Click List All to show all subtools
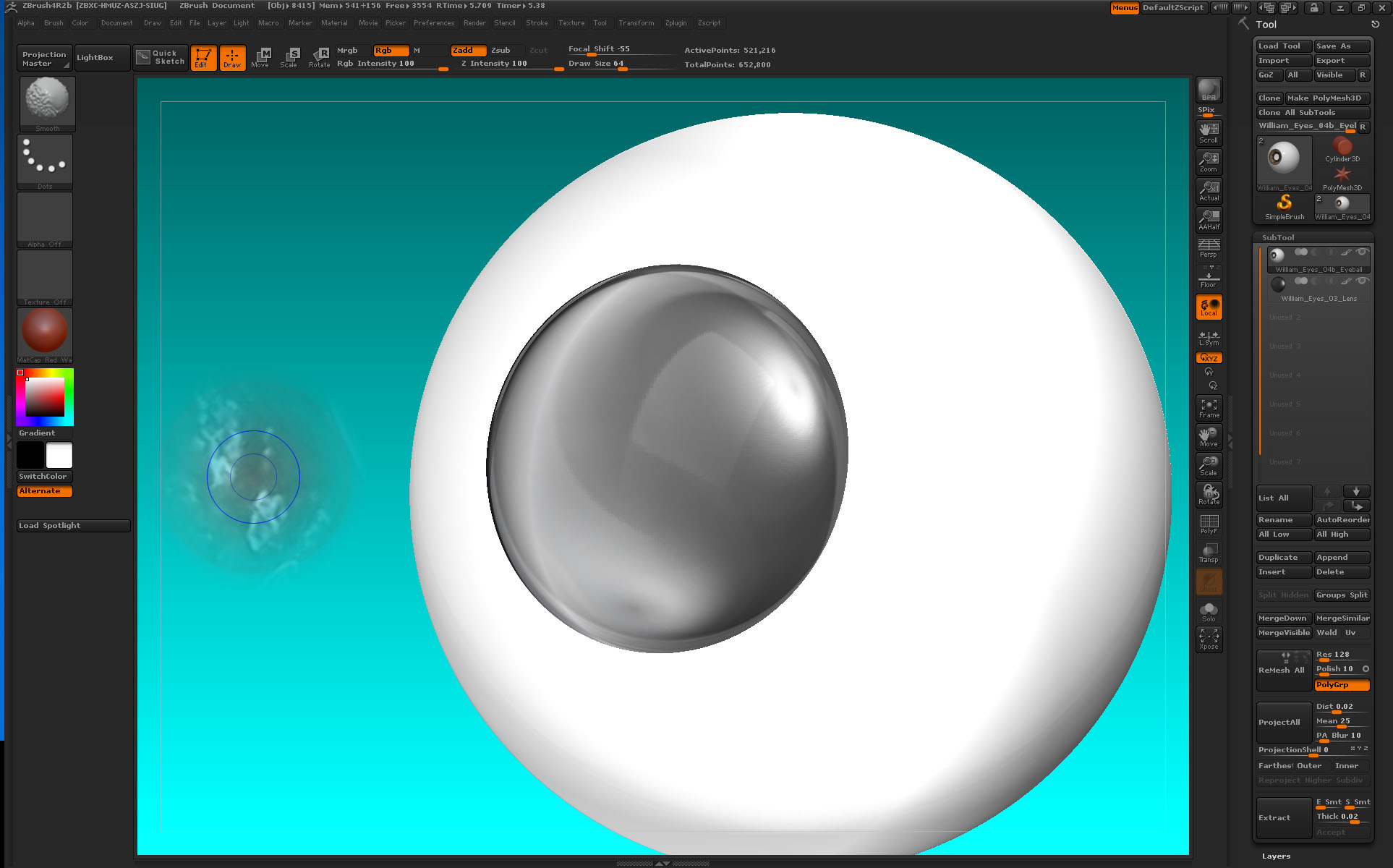Image resolution: width=1393 pixels, height=868 pixels. [1282, 498]
